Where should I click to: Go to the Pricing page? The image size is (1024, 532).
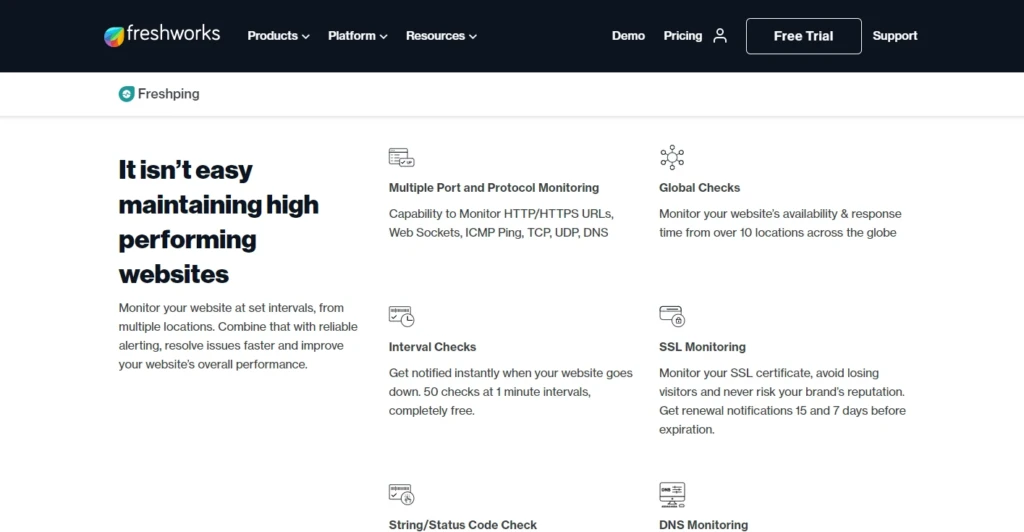click(x=682, y=36)
